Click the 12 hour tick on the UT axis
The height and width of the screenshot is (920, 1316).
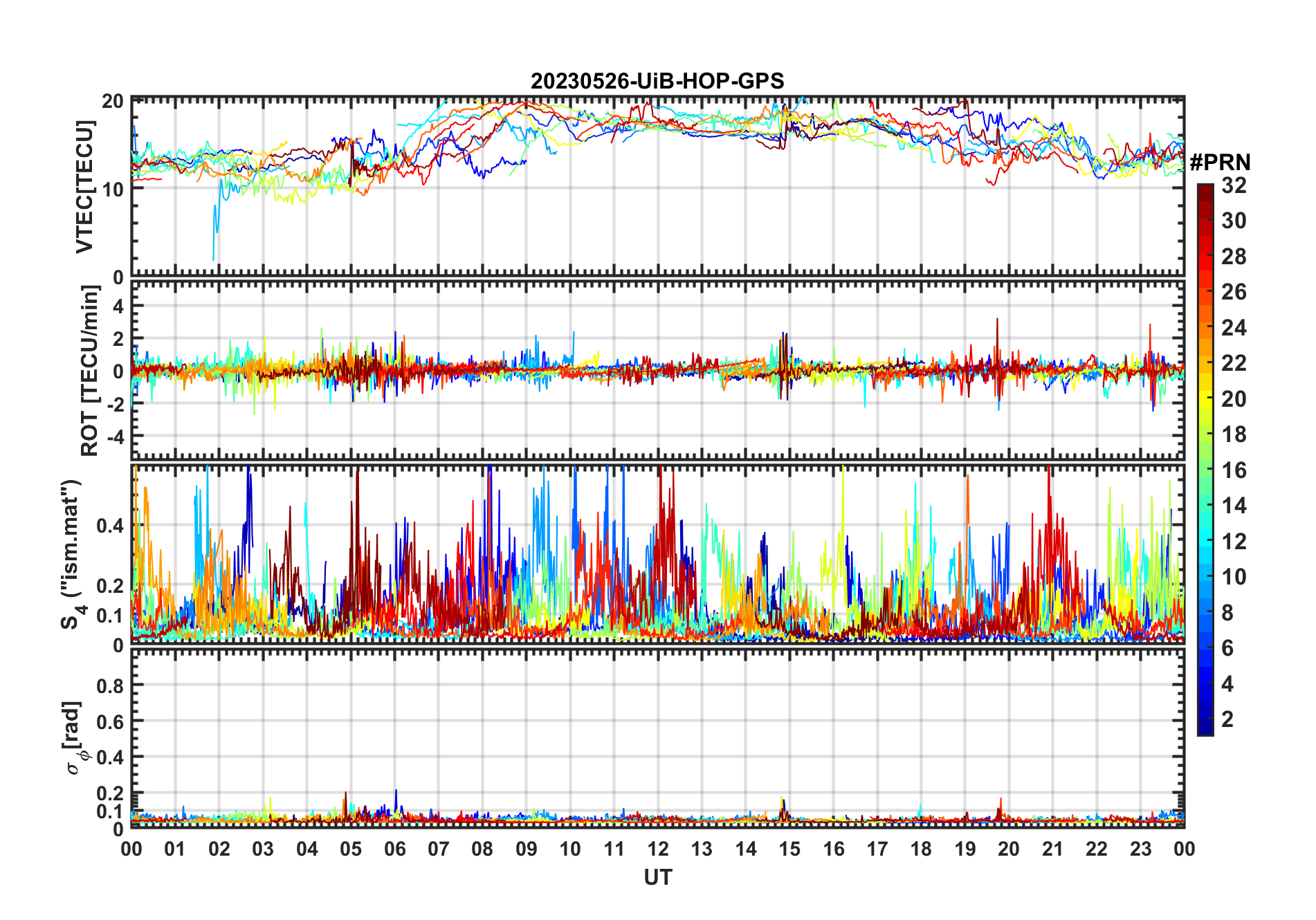(x=658, y=849)
